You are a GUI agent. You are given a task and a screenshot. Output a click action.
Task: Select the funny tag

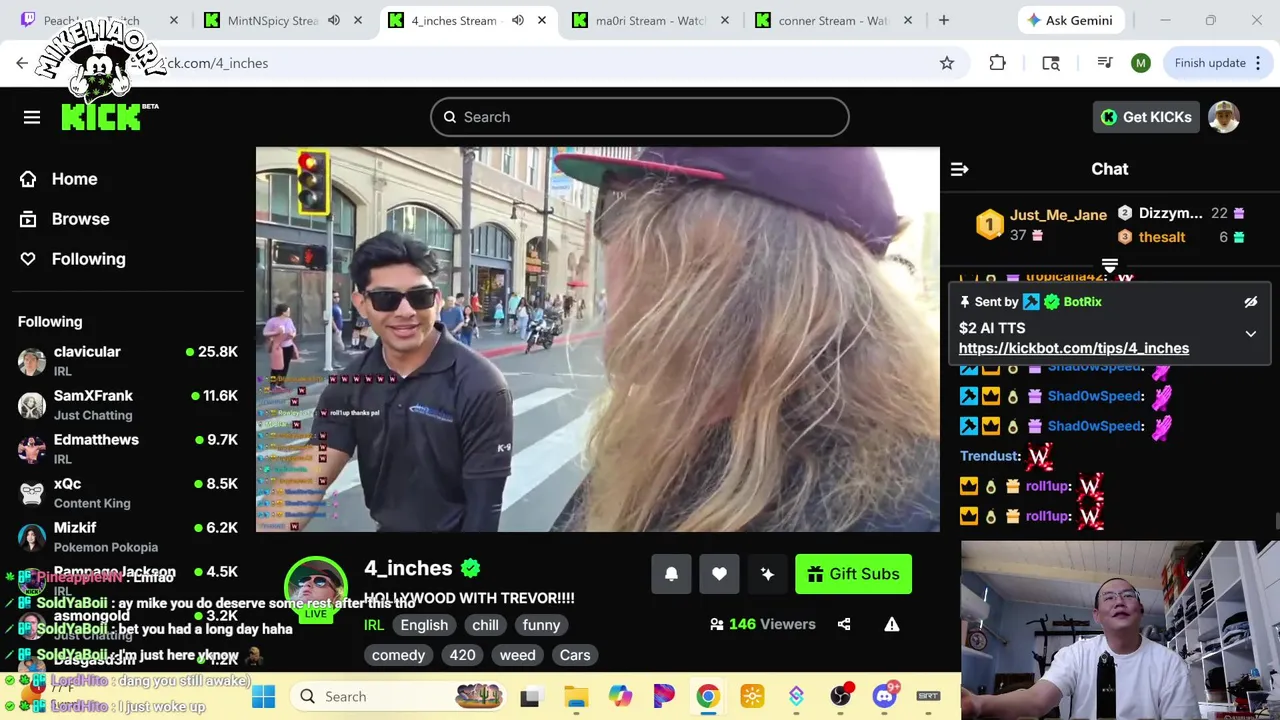tap(541, 625)
